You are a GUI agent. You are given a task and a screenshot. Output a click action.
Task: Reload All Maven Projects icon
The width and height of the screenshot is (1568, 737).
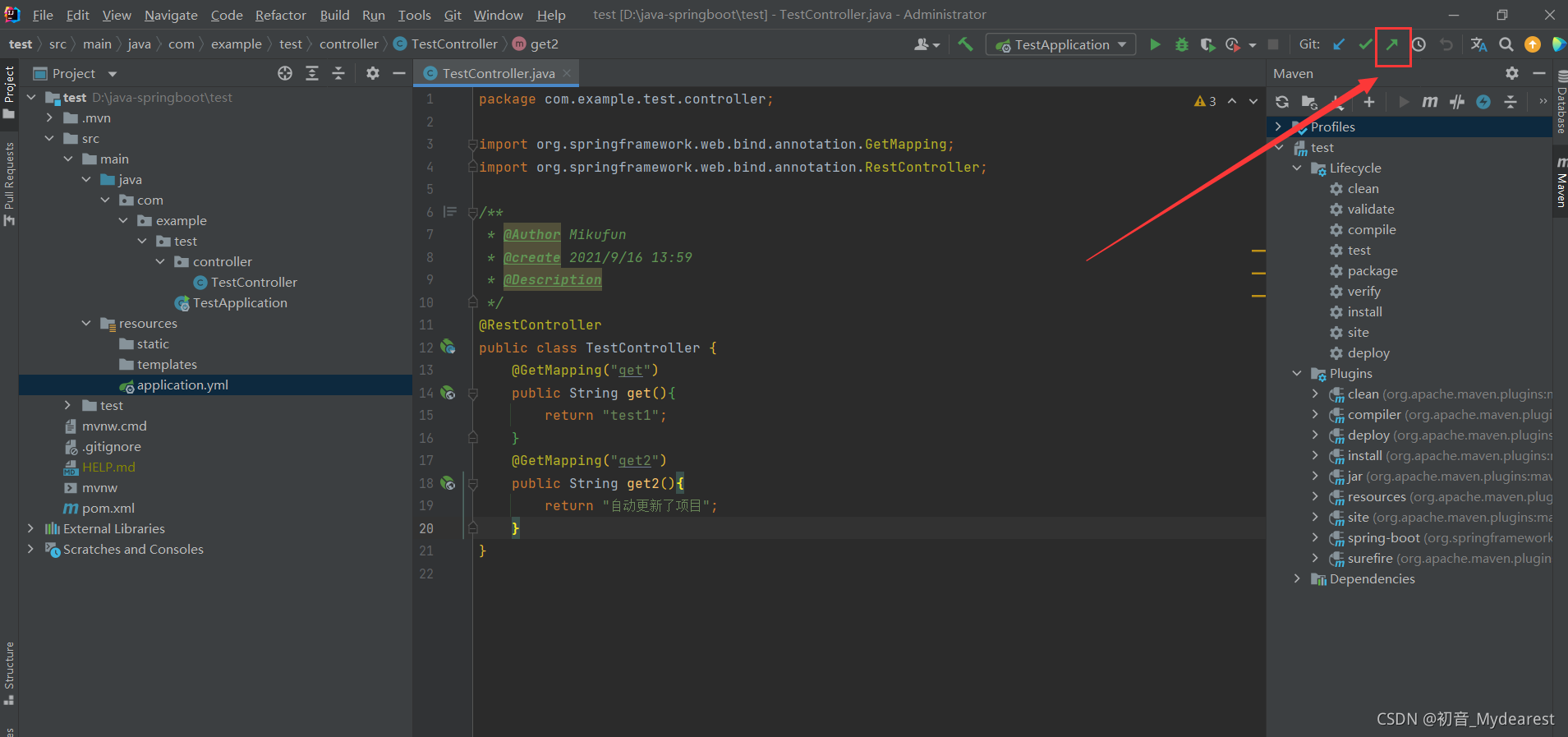(1282, 102)
